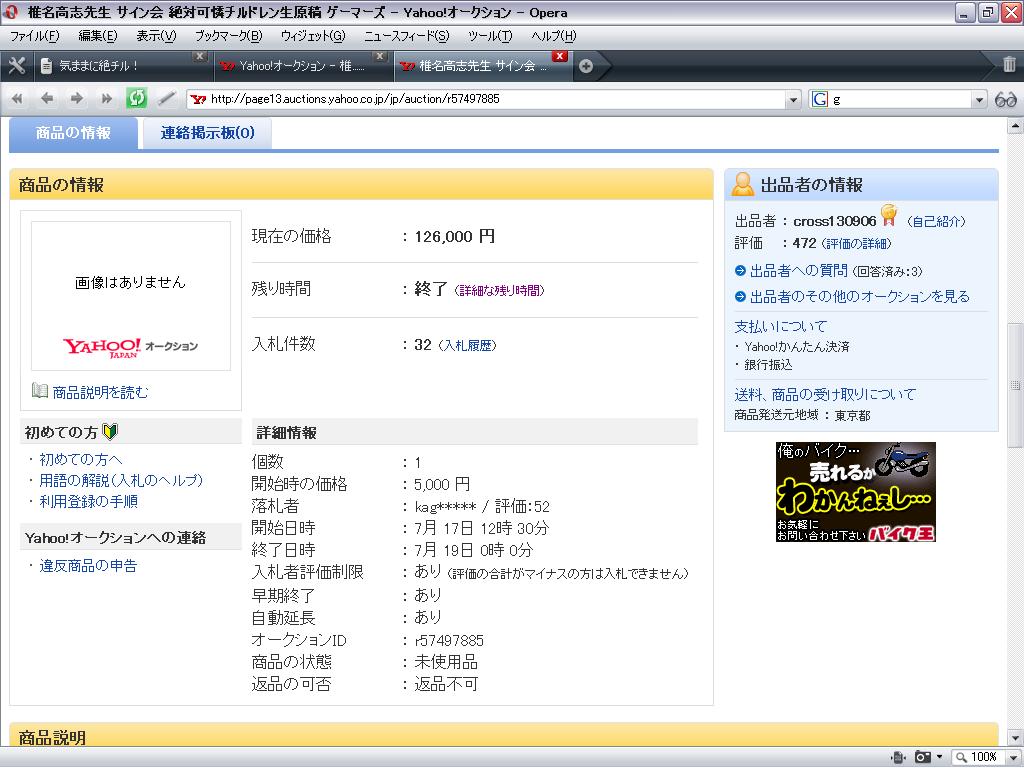Go forward with the Forward arrow
Screen dimensions: 1024x768
coord(76,99)
